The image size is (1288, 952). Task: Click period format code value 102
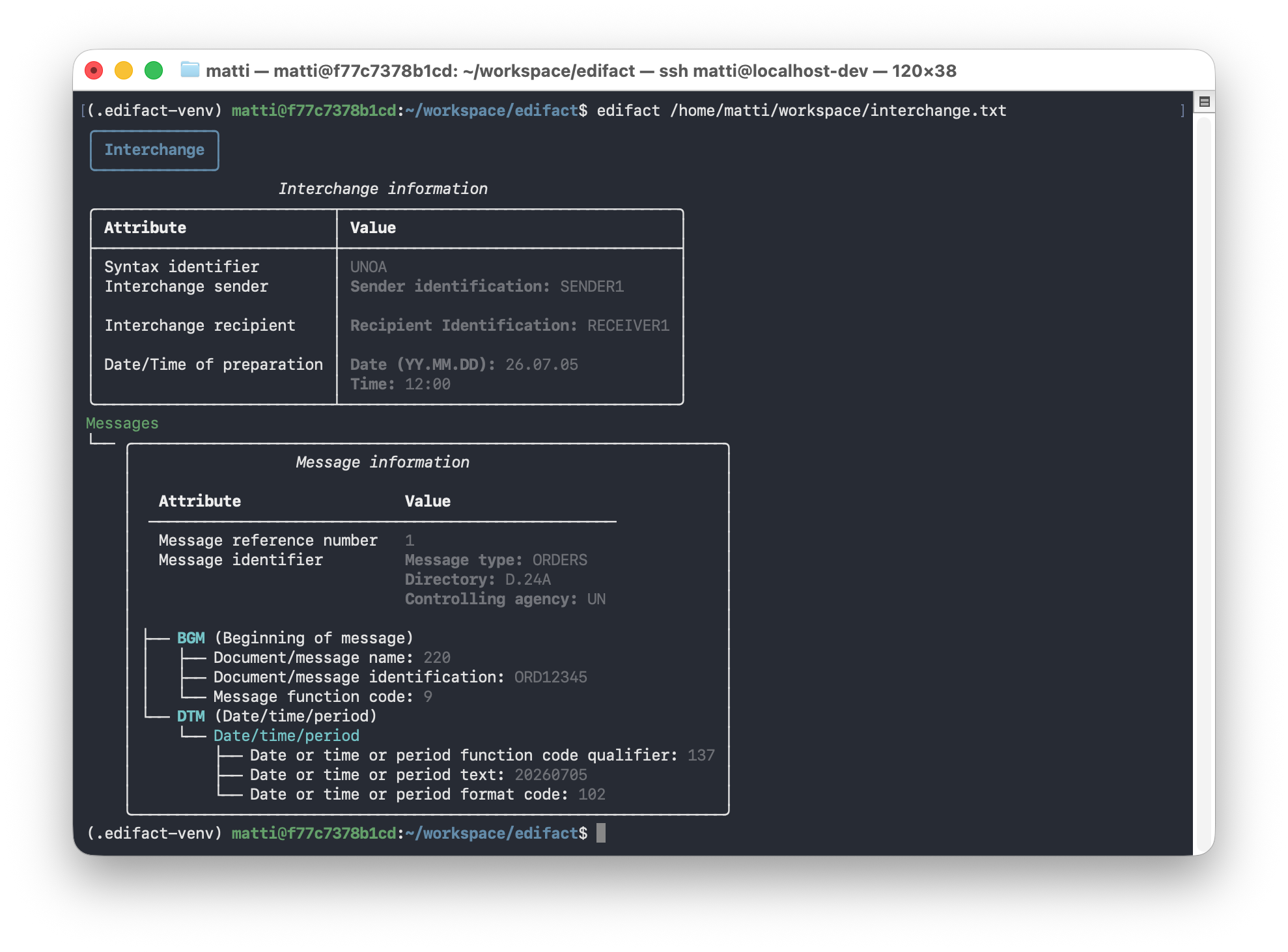pyautogui.click(x=592, y=794)
